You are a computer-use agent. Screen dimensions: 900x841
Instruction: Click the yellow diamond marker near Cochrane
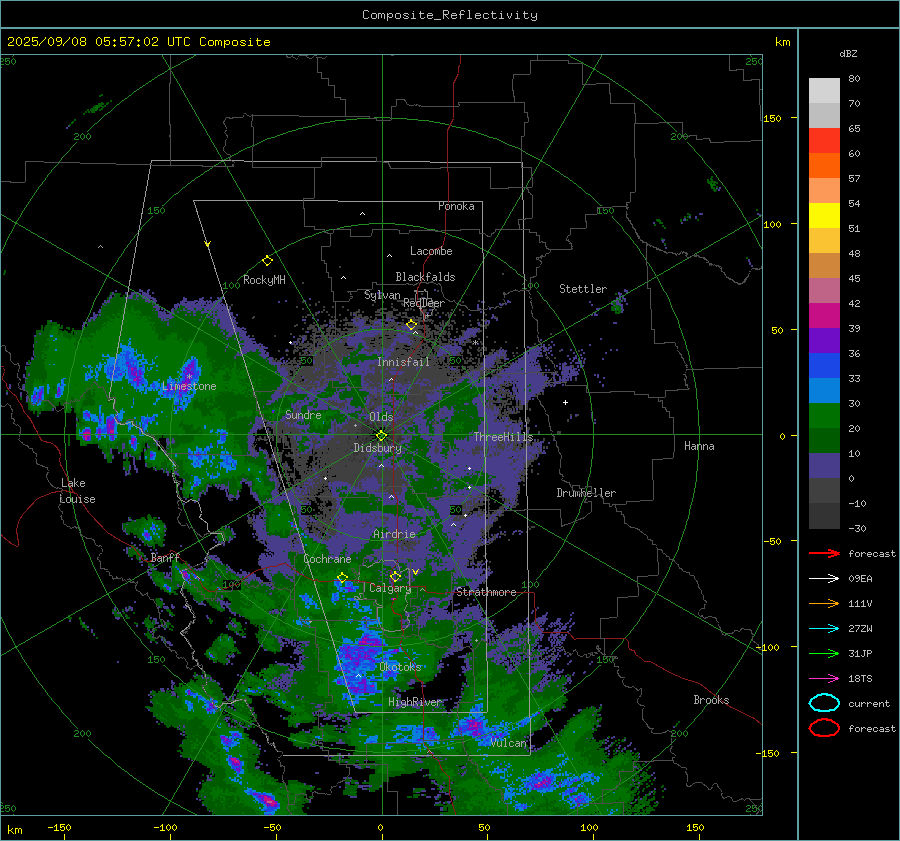point(342,578)
